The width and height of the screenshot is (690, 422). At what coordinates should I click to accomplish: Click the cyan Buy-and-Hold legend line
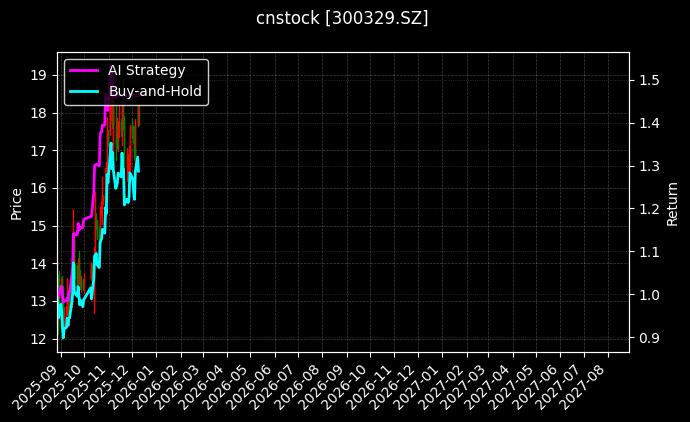pyautogui.click(x=84, y=92)
